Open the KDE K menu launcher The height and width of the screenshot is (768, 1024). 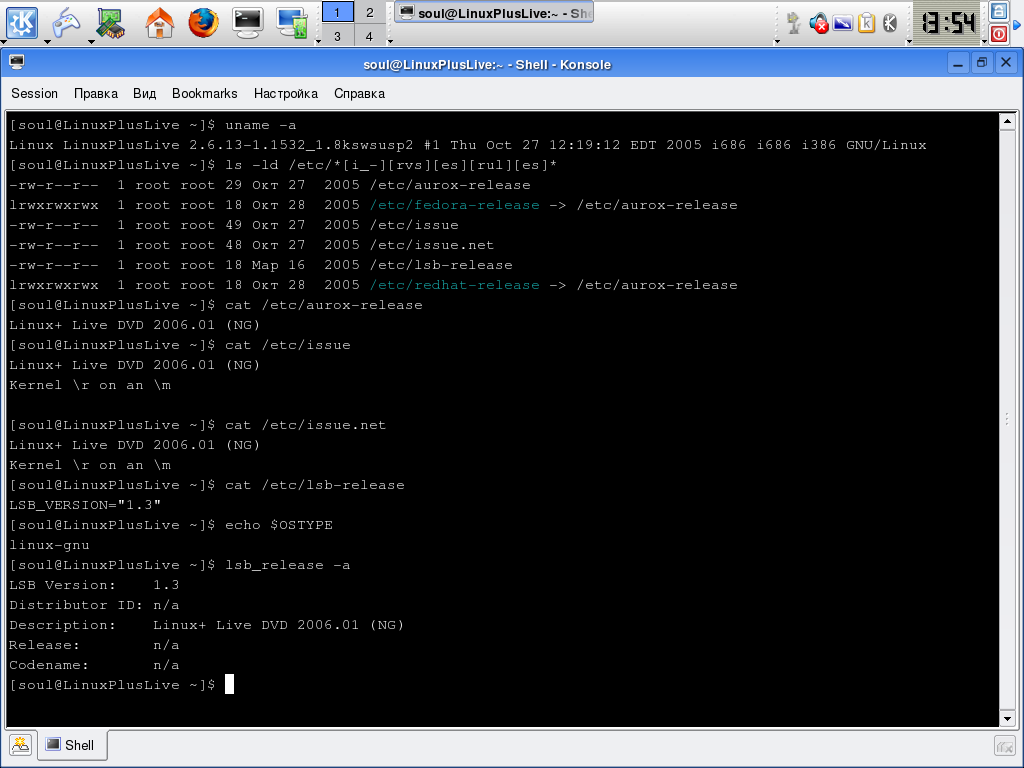click(x=22, y=23)
